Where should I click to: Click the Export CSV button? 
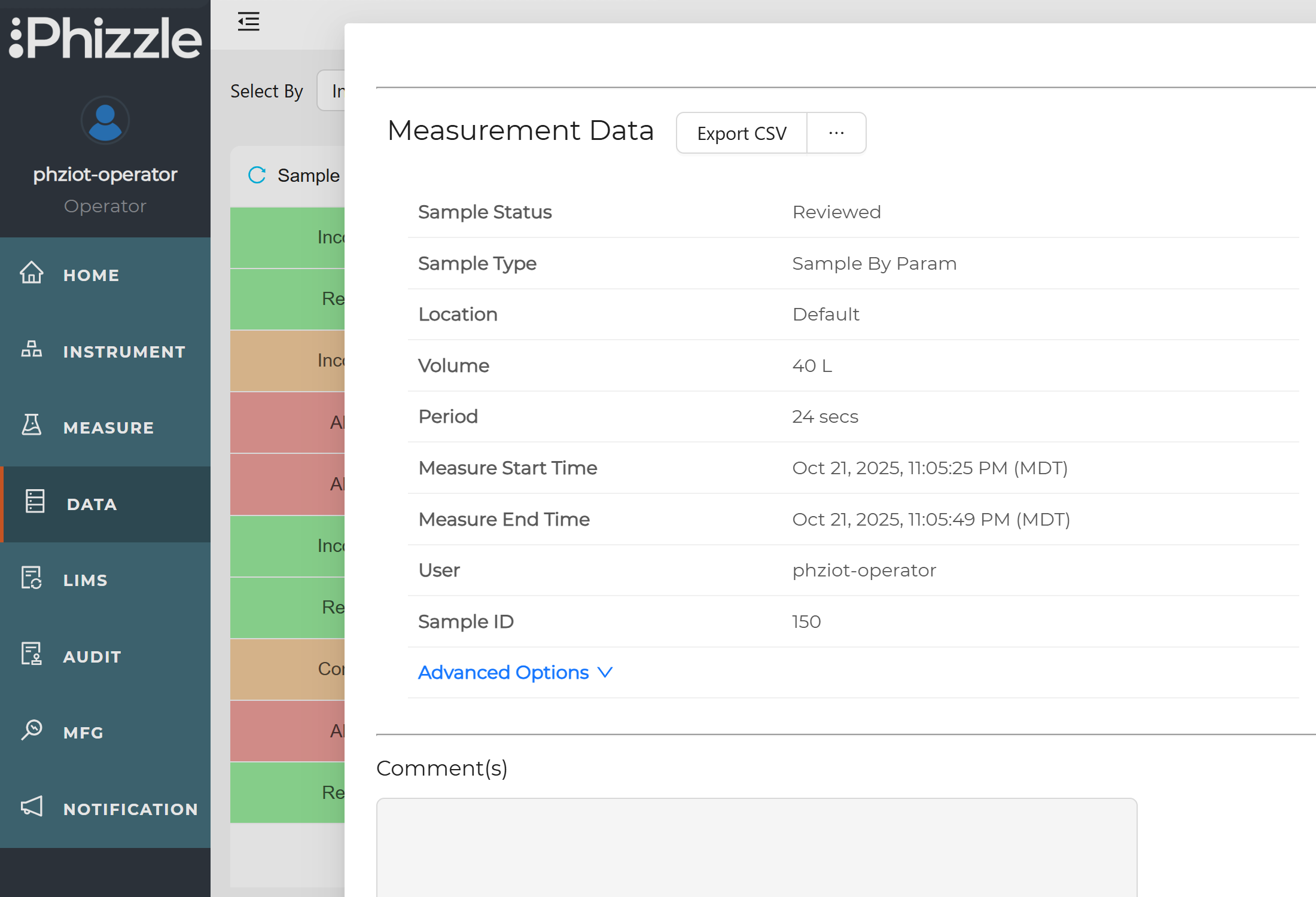[x=741, y=133]
